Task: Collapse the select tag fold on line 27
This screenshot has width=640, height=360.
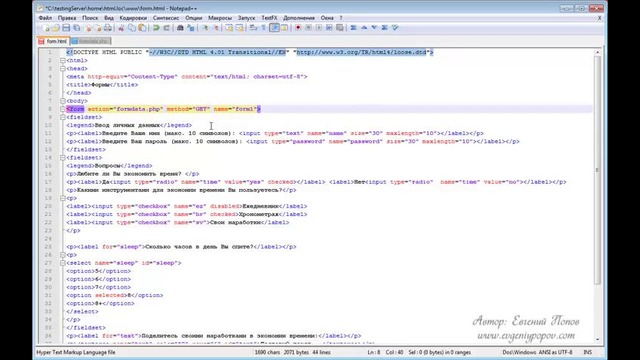Action: (63, 263)
